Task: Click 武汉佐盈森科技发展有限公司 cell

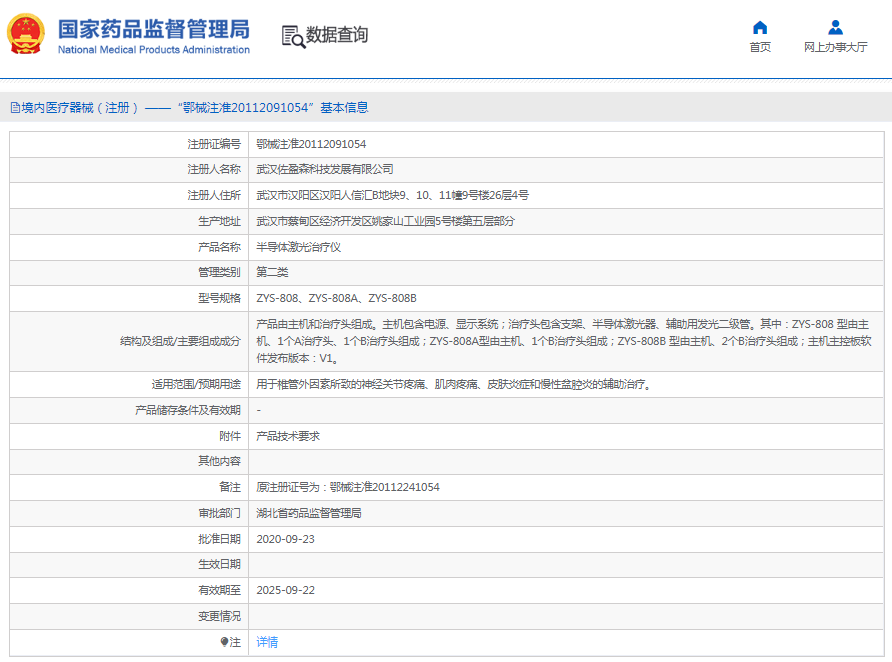Action: point(325,169)
